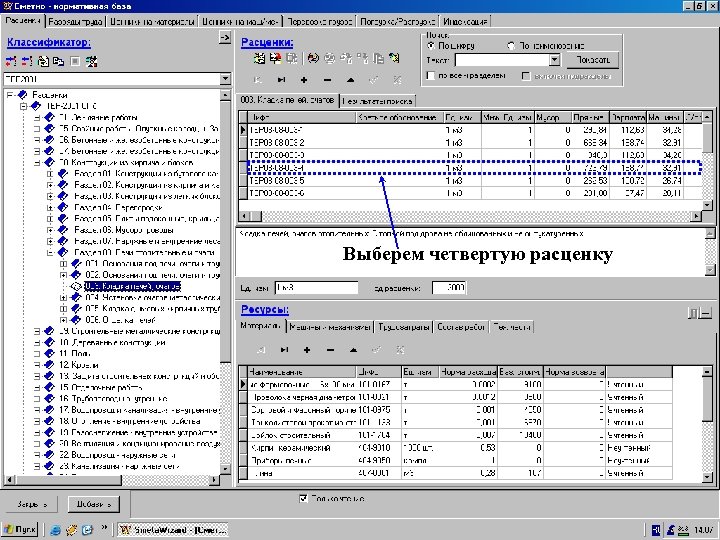
Task: Click the arrow button beside Классификатор header
Action: click(224, 38)
